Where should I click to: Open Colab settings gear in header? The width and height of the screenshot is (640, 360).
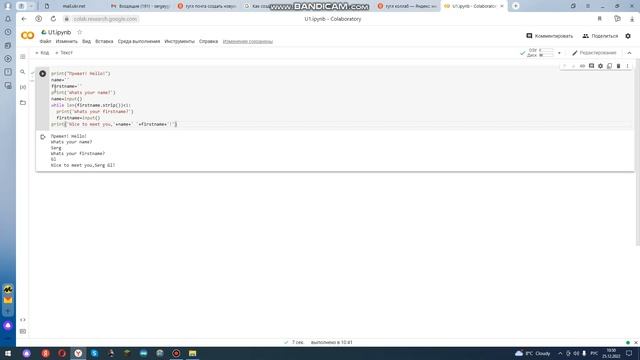(628, 36)
